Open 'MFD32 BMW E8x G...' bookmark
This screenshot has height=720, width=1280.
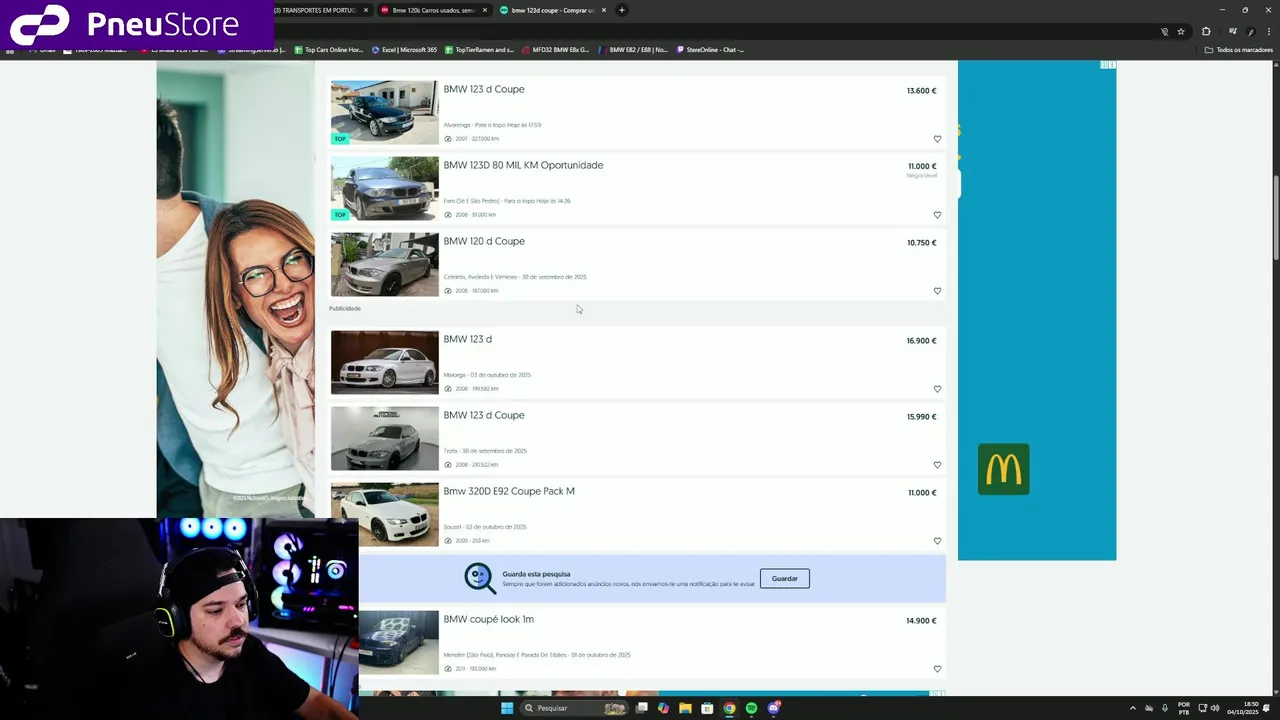tap(555, 49)
